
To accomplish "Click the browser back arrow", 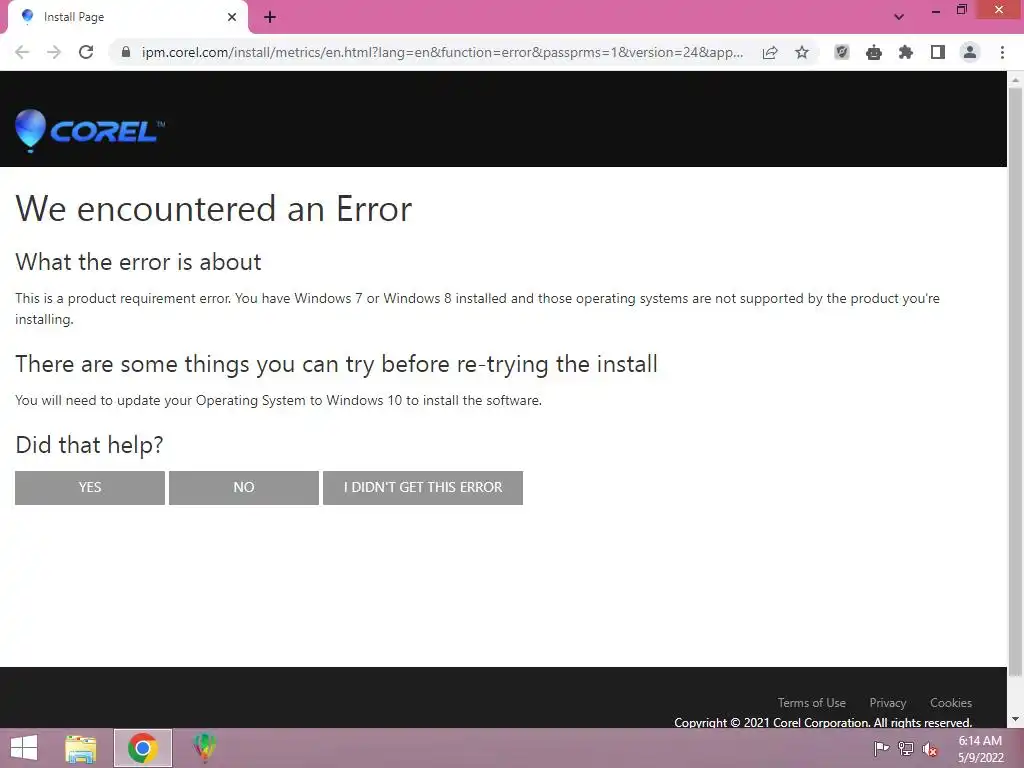I will [22, 52].
